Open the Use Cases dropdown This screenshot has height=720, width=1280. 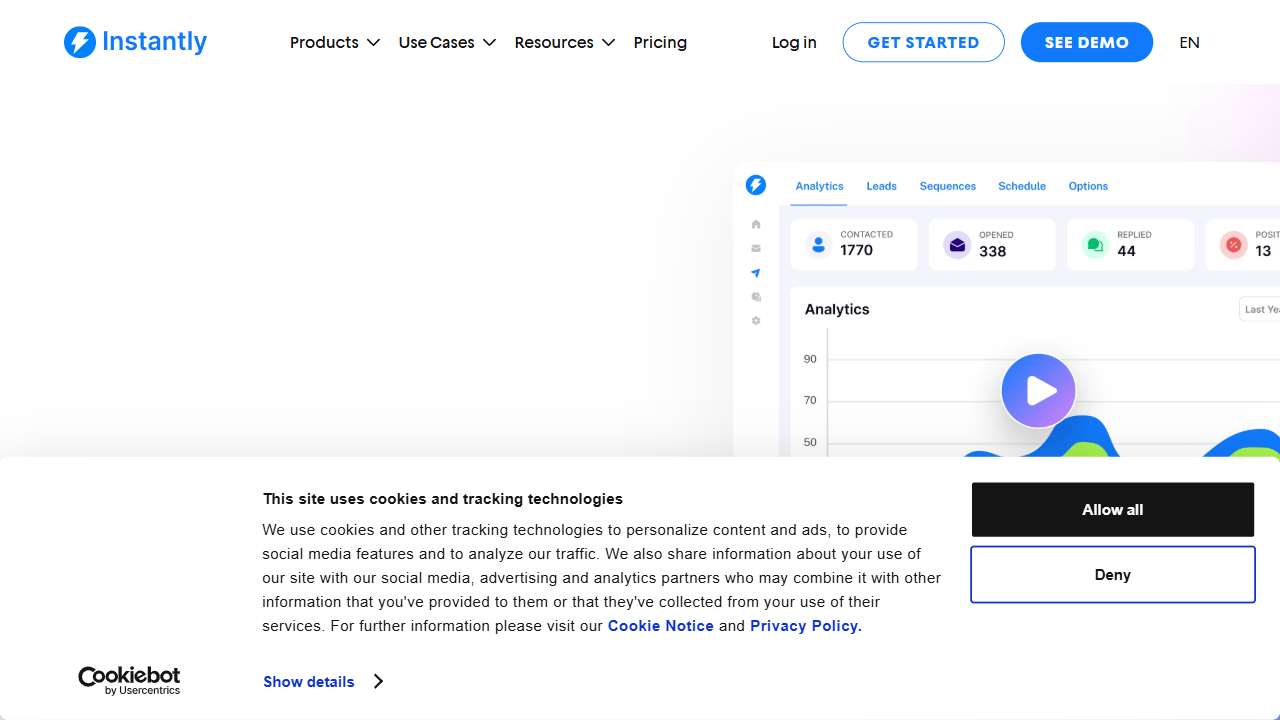pos(446,42)
